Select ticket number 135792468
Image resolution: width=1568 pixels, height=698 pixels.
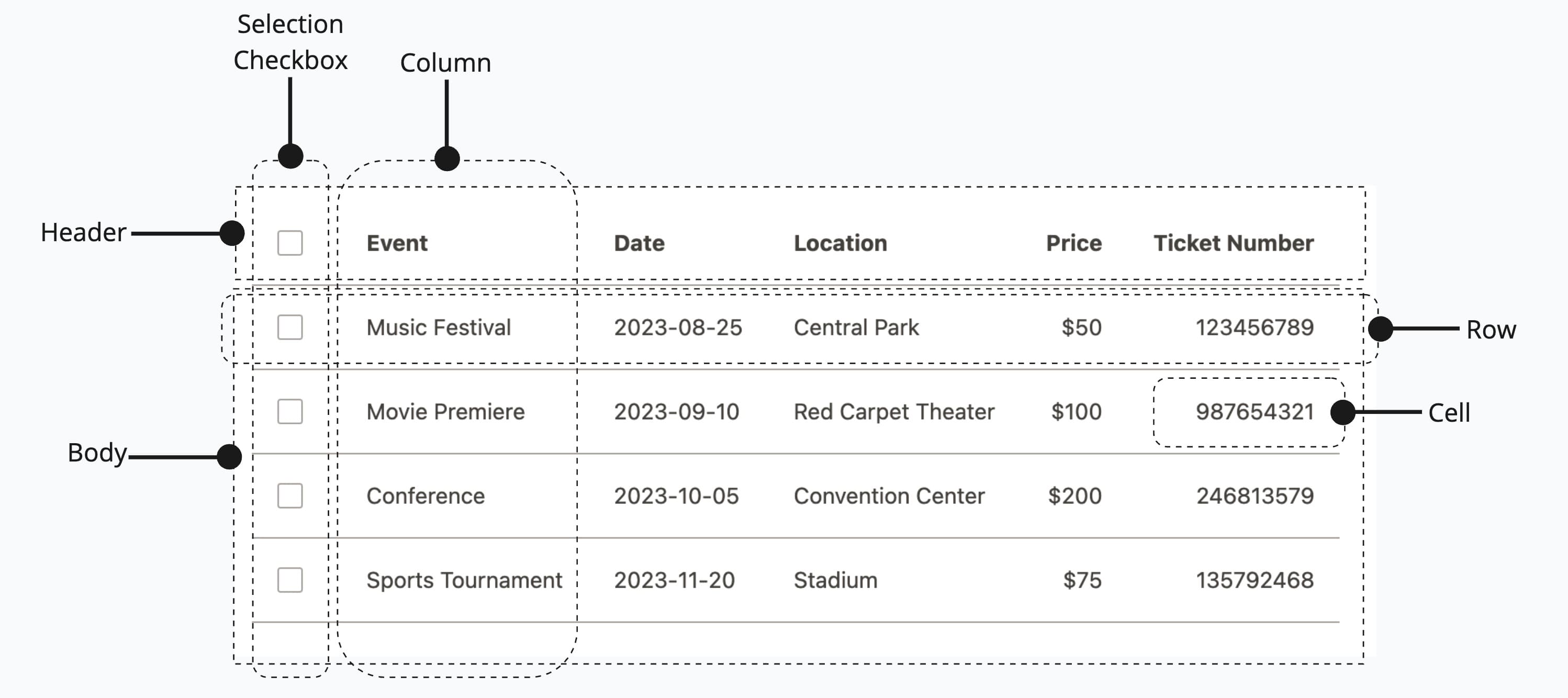pos(1255,581)
